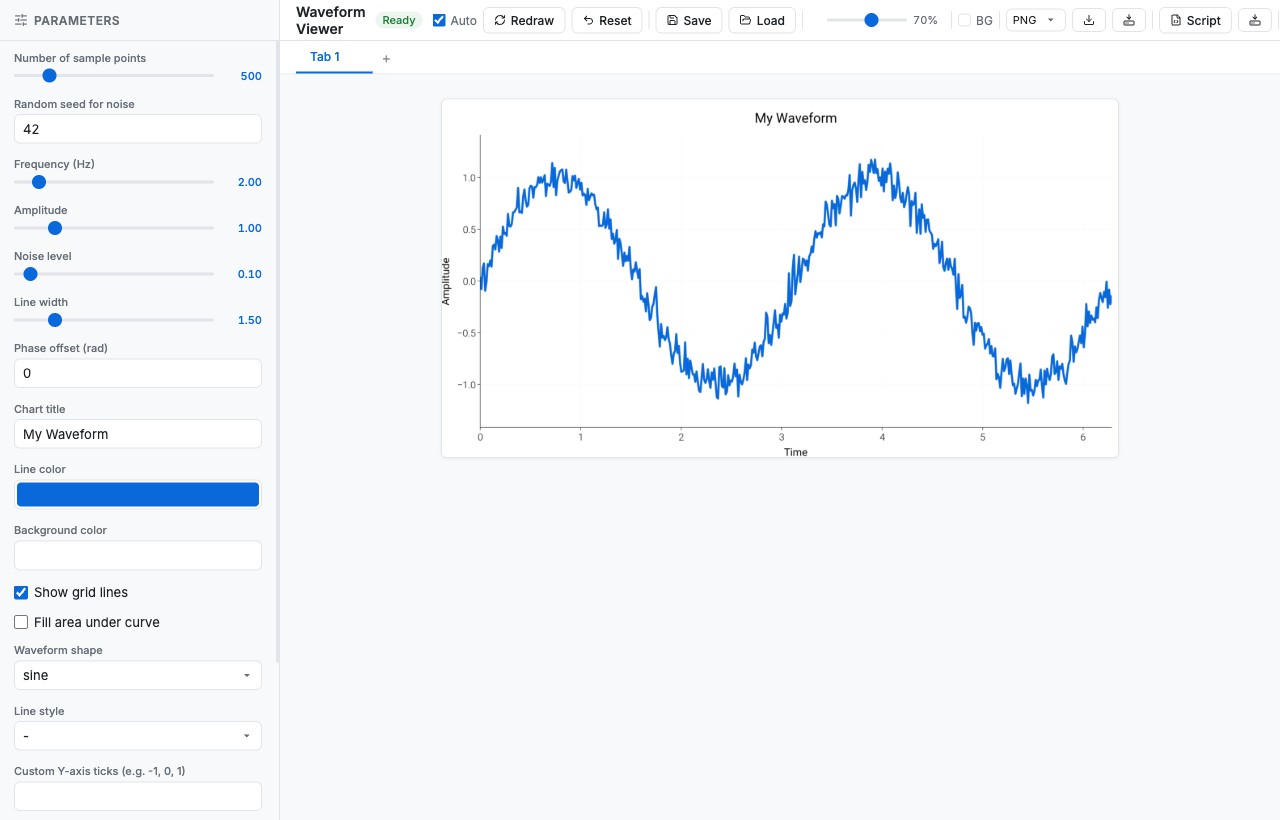Click the Save button
1280x820 pixels.
coord(689,20)
